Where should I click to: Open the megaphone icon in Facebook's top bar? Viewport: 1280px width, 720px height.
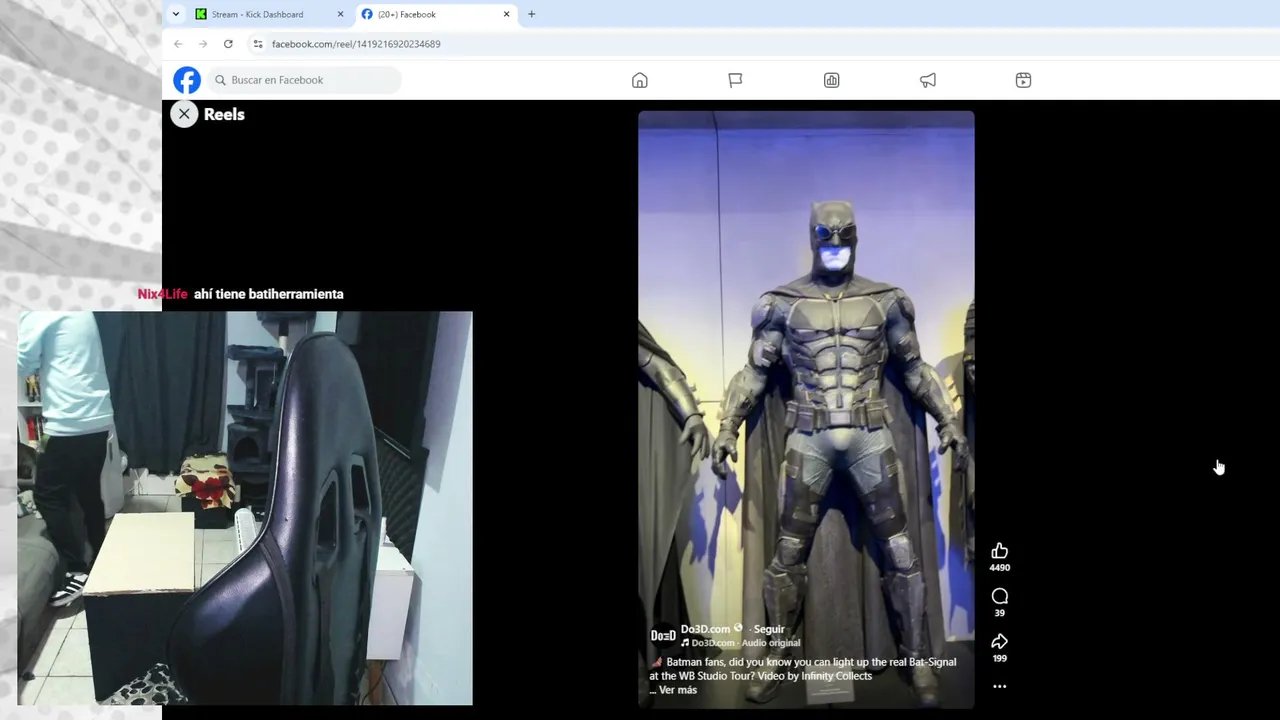[x=927, y=80]
